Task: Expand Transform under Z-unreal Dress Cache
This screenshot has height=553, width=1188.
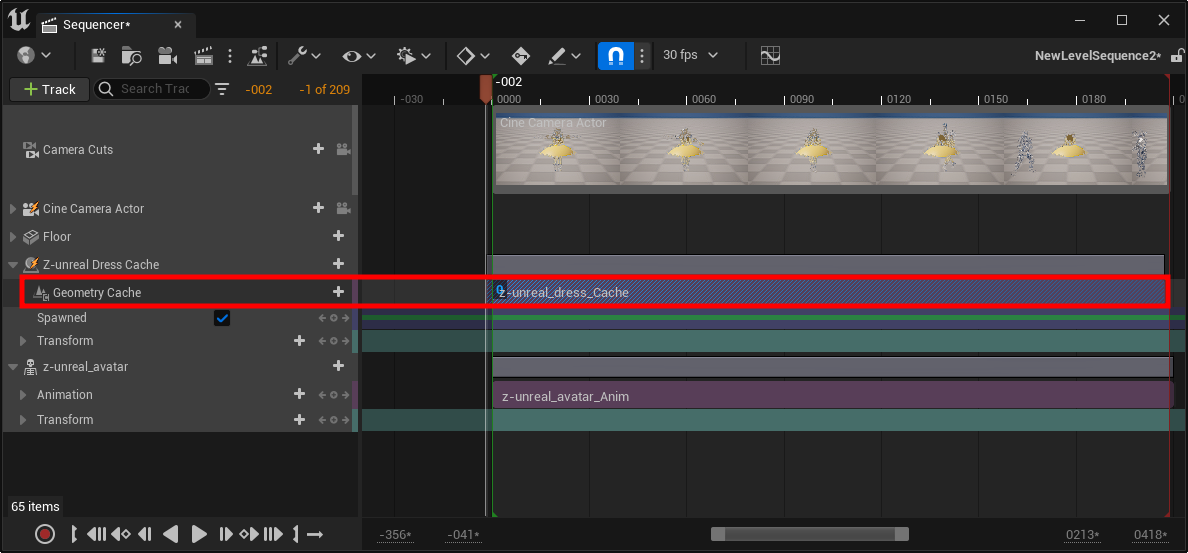Action: pyautogui.click(x=23, y=341)
